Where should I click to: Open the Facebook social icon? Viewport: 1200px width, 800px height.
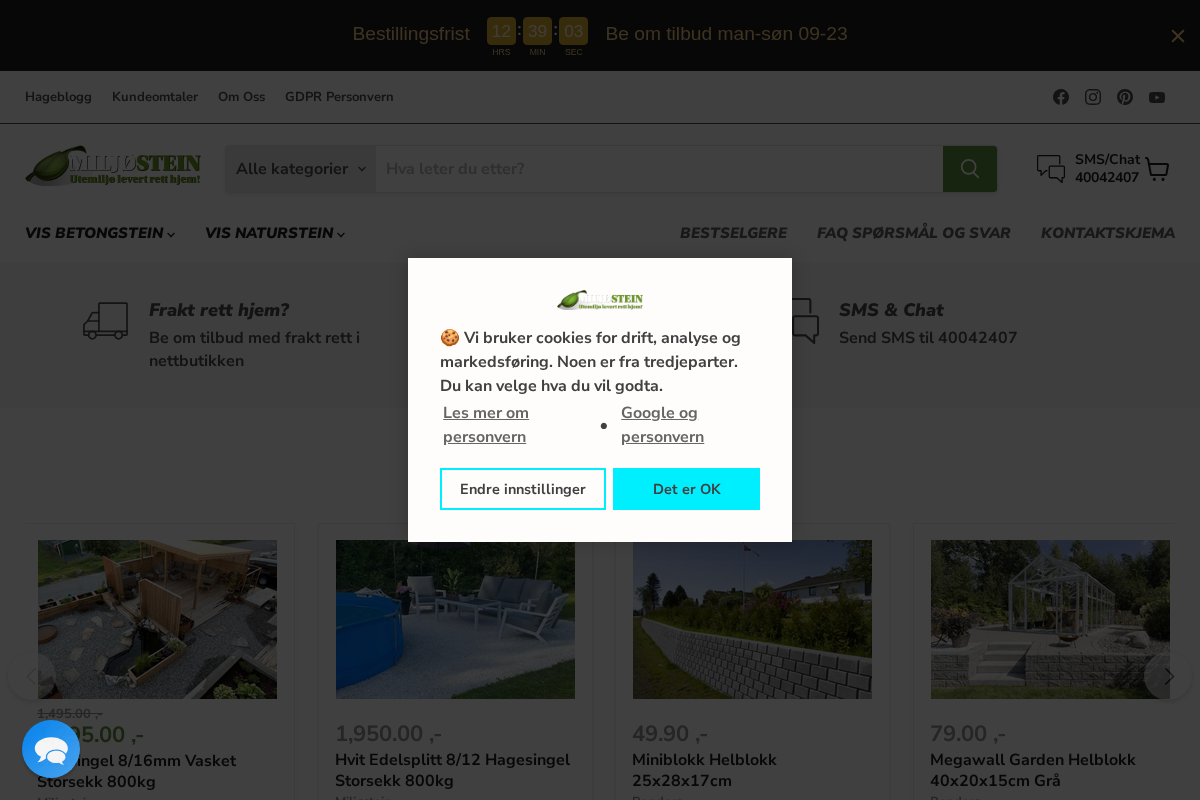click(1061, 97)
